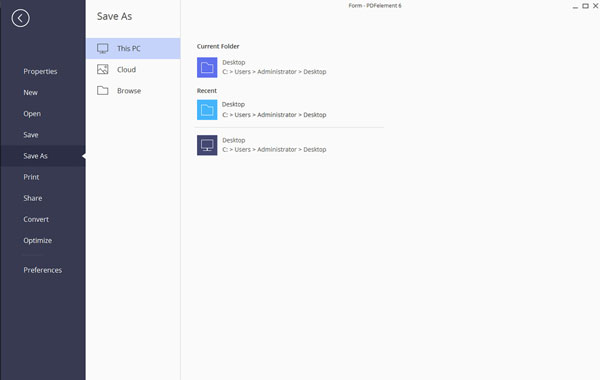Select the This PC monitor icon
The height and width of the screenshot is (380, 600).
point(103,48)
